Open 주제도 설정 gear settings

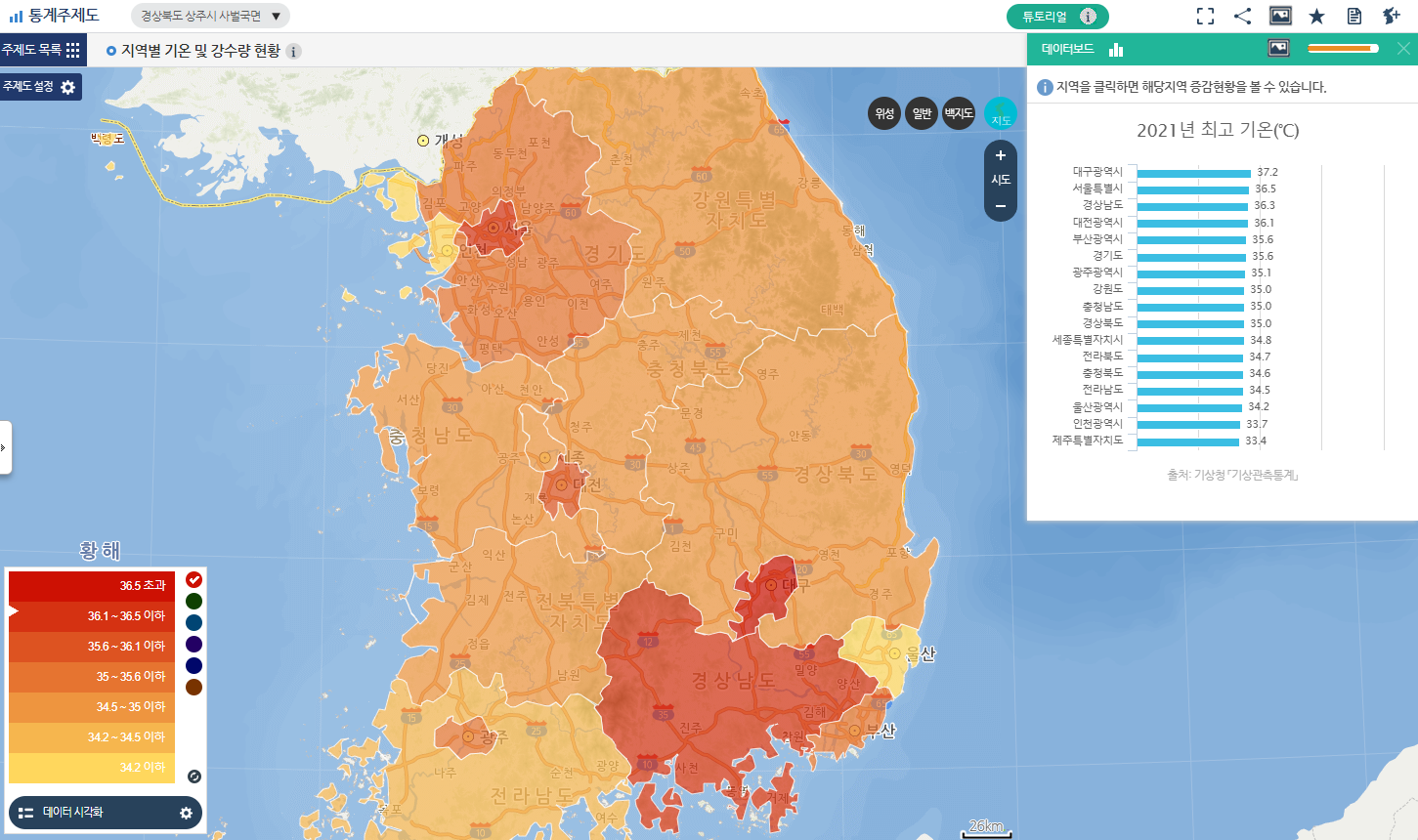pos(67,87)
